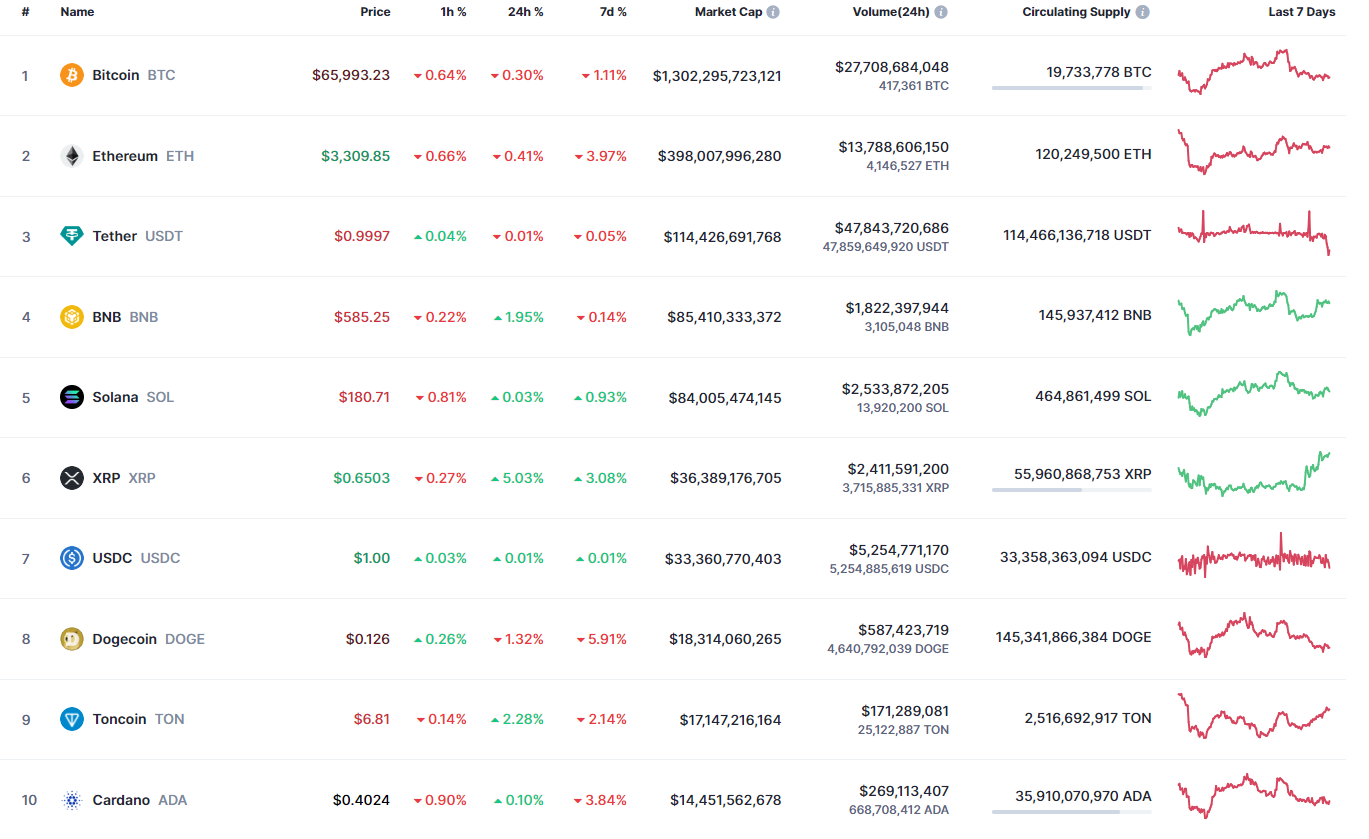Click the Market Cap info icon
1369x839 pixels.
click(x=773, y=12)
